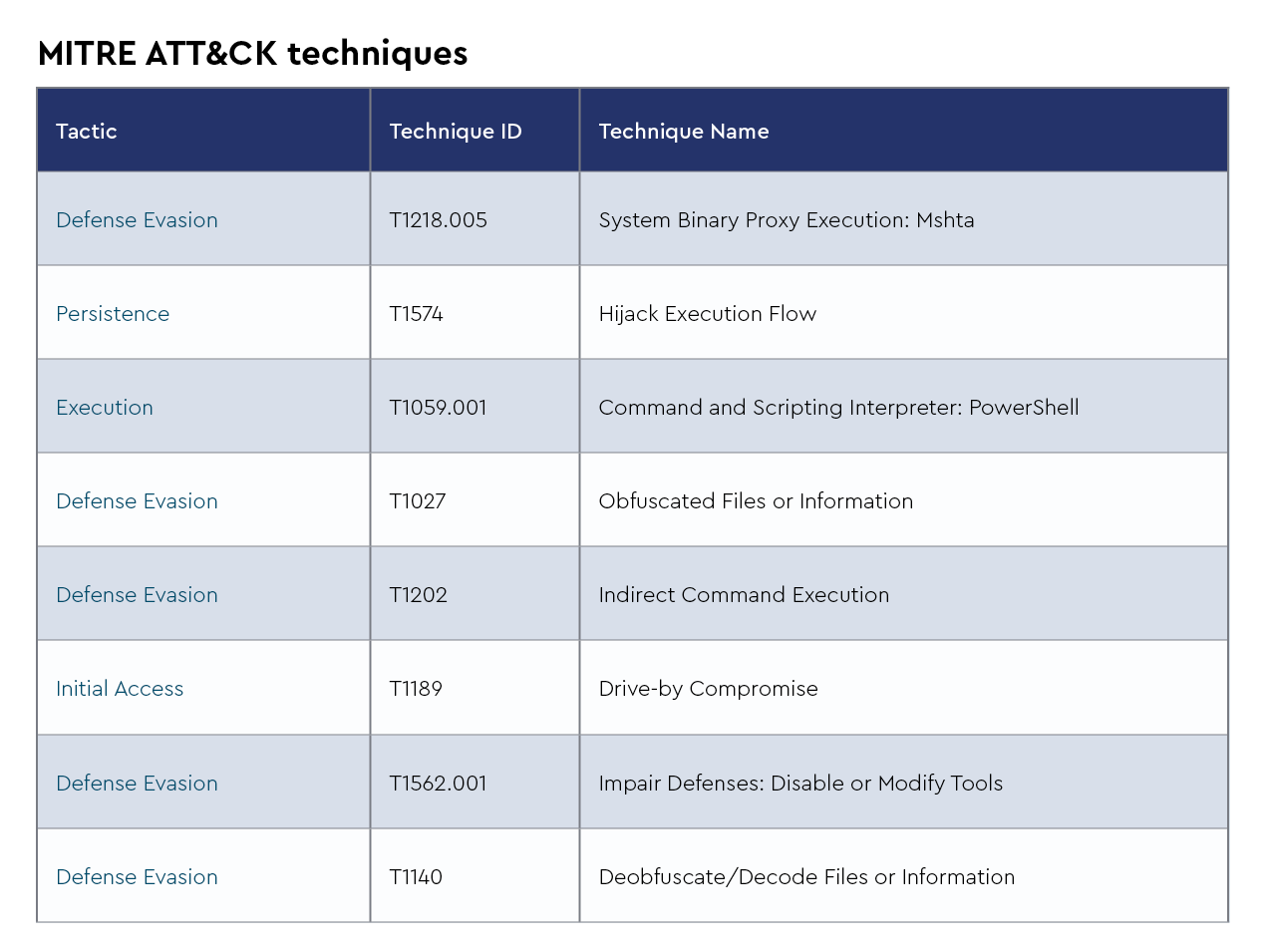Click the Obfuscated Files or Information cell

point(756,501)
